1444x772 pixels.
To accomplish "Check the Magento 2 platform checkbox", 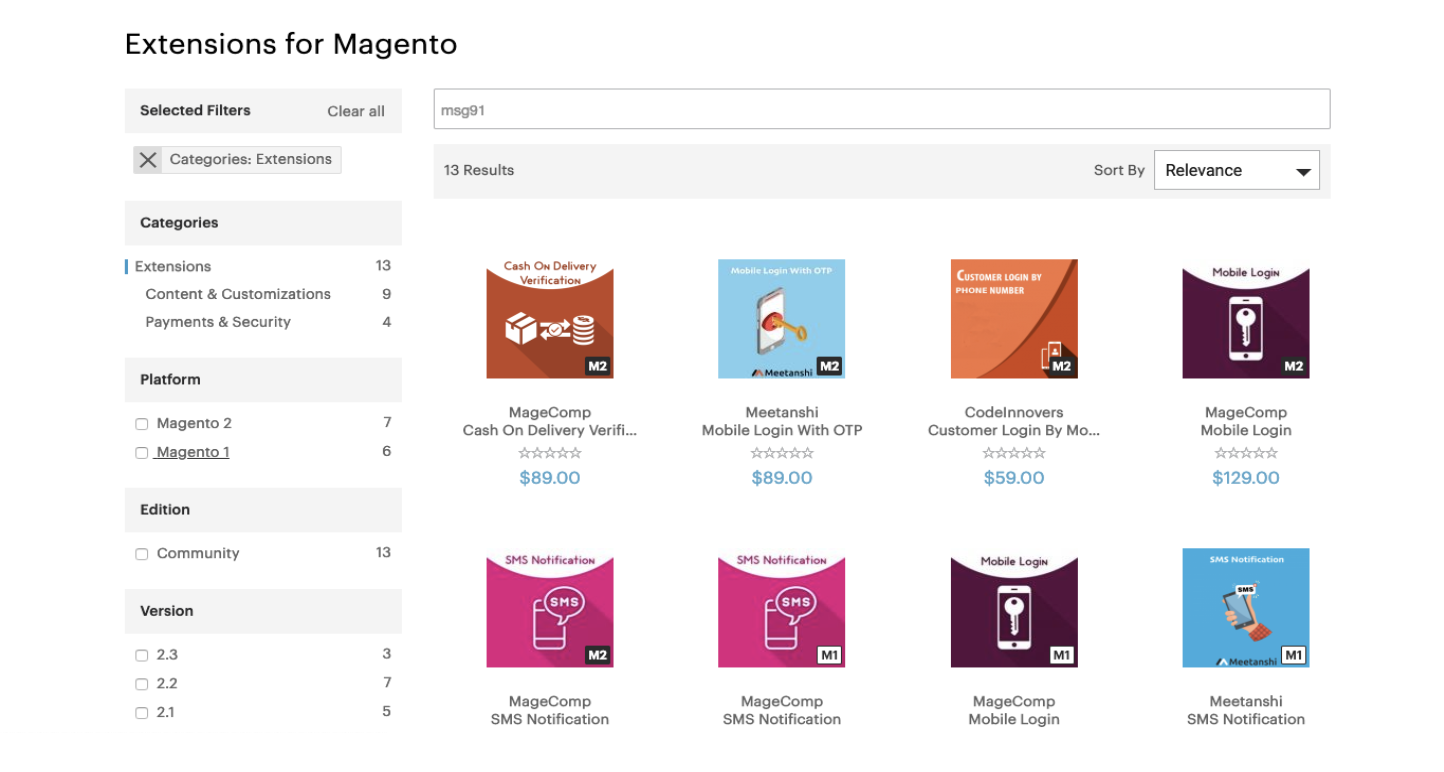I will click(x=142, y=424).
